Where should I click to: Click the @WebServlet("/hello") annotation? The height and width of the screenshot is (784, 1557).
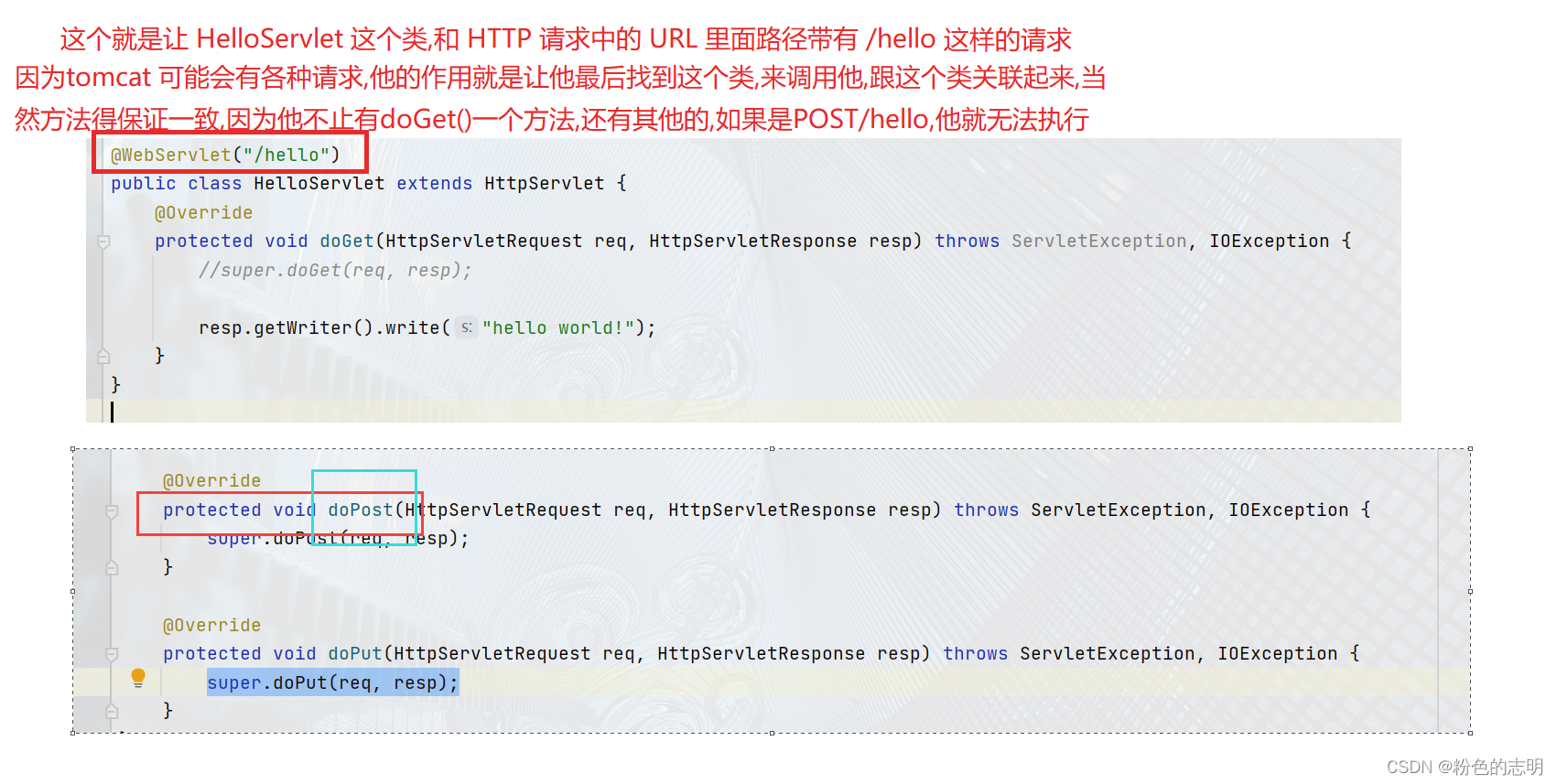[225, 155]
